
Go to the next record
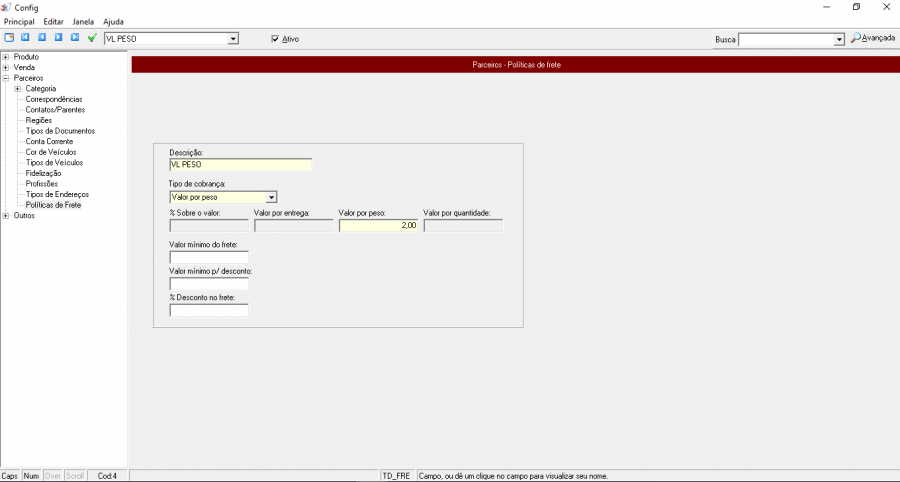click(58, 38)
